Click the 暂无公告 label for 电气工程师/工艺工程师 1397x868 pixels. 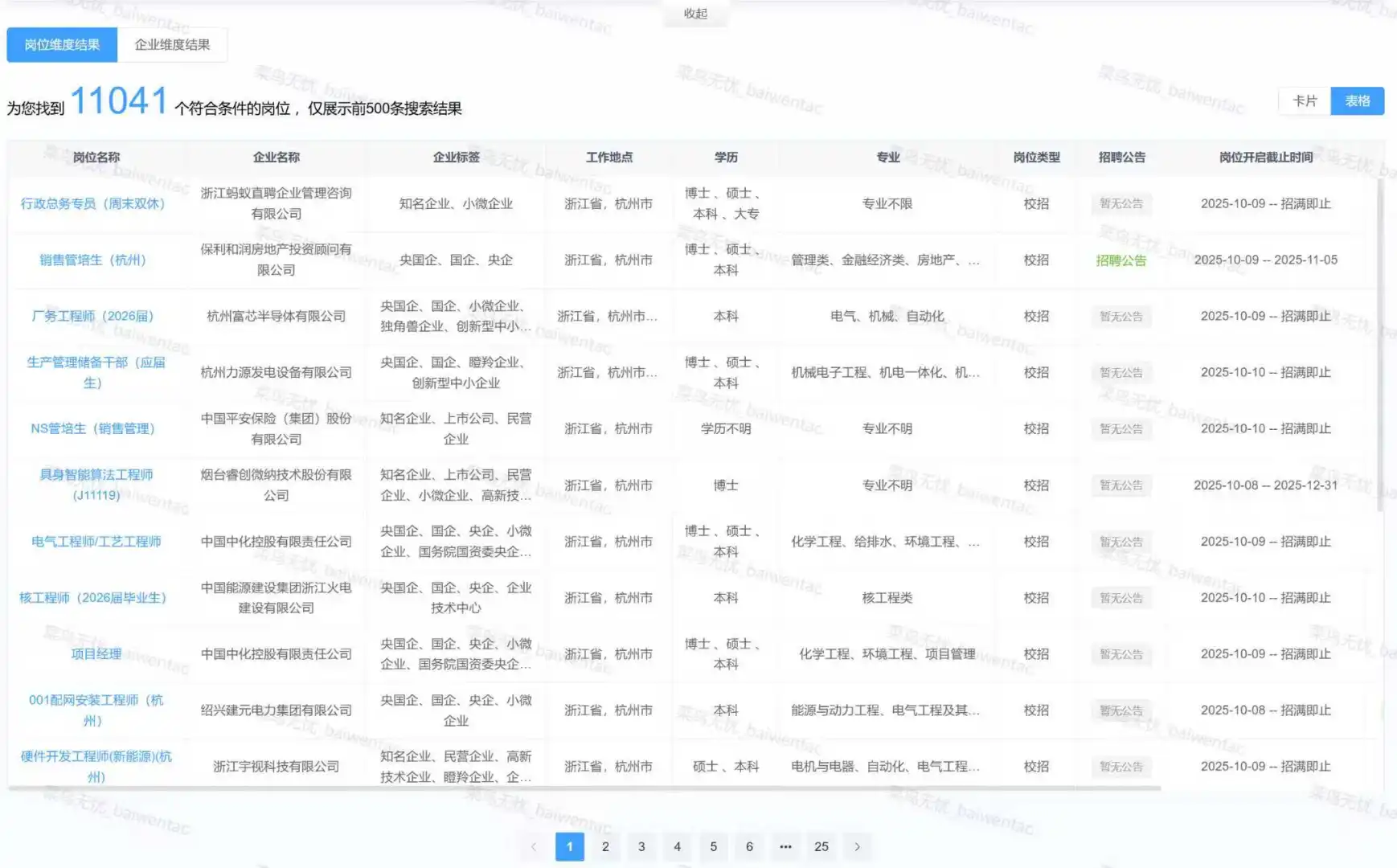coord(1121,541)
